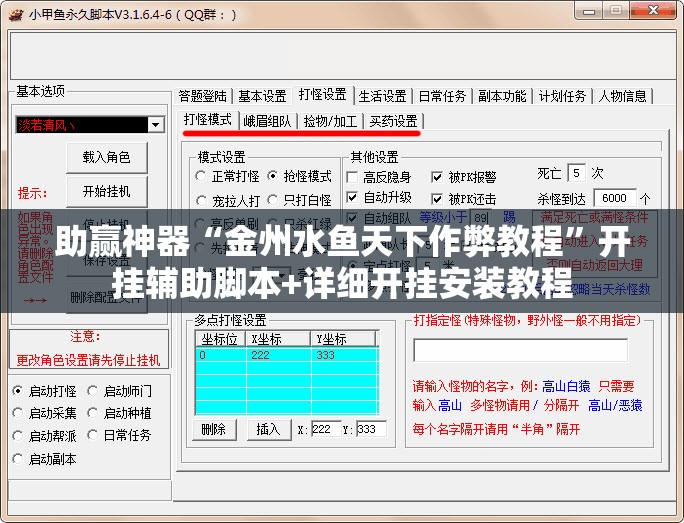
Task: Click the X坐标 column header
Action: click(x=278, y=339)
